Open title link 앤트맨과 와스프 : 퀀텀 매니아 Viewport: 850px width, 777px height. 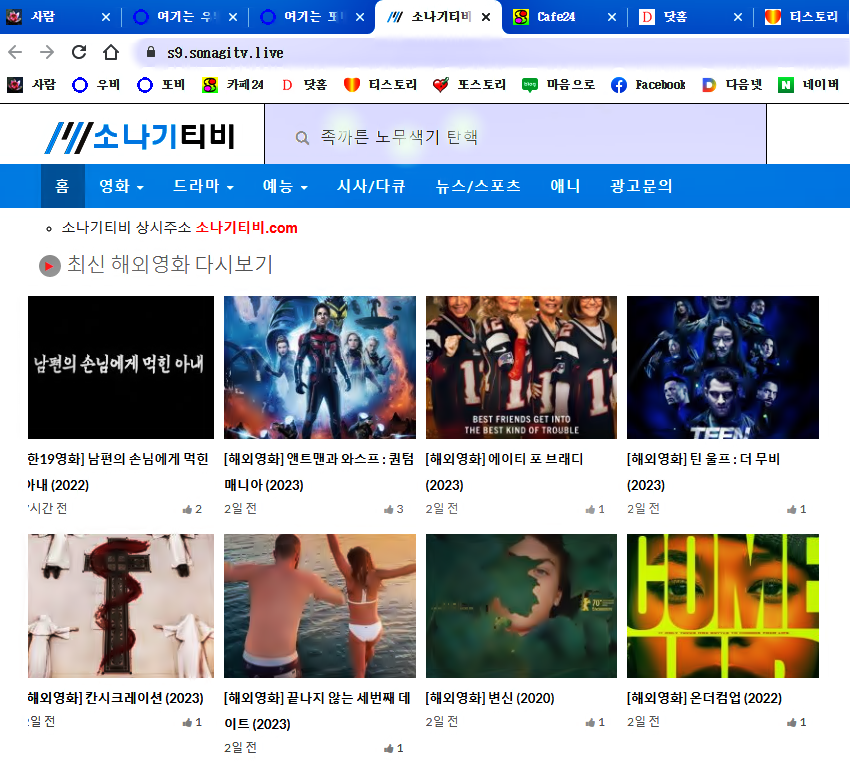319,472
